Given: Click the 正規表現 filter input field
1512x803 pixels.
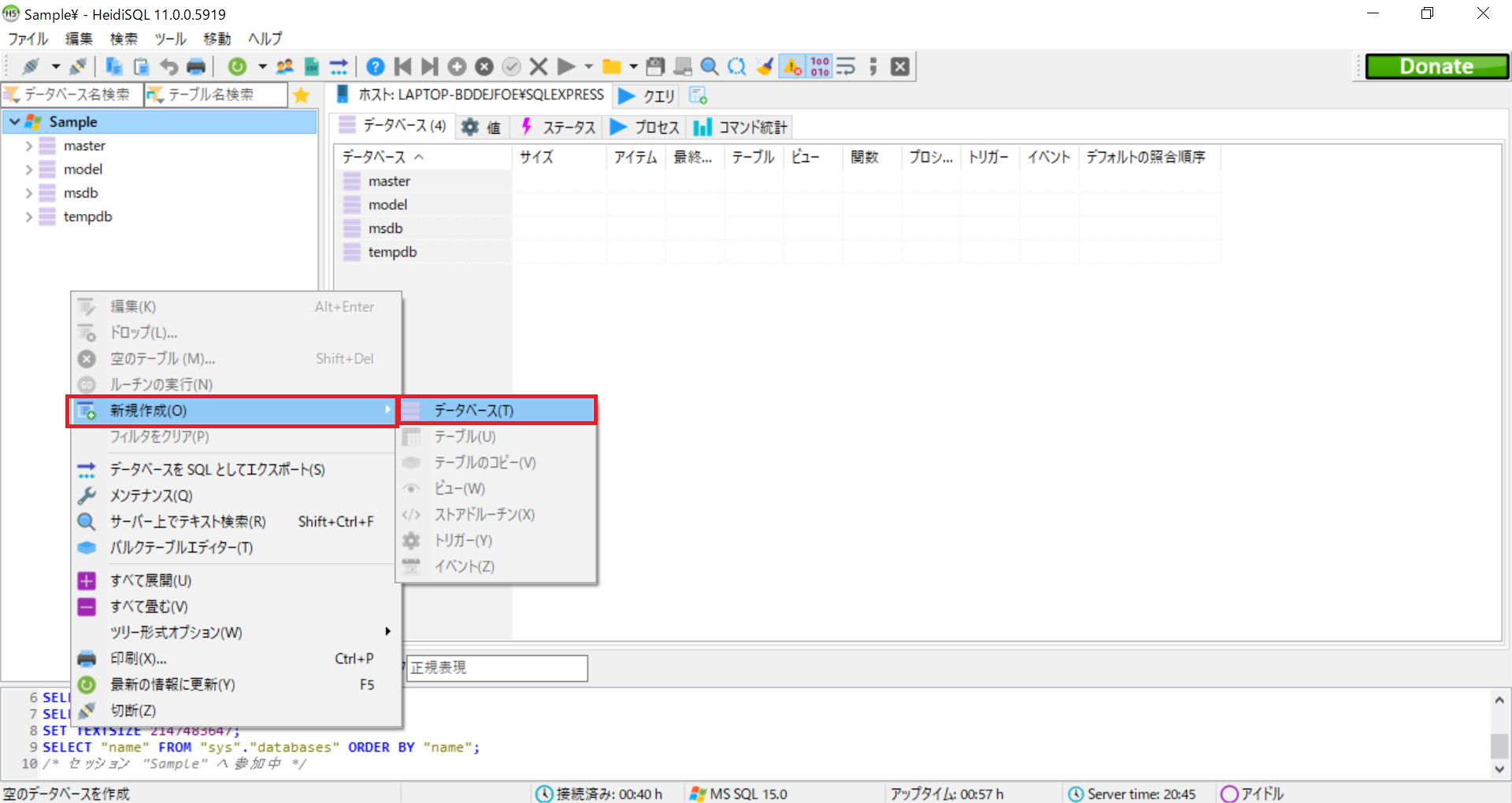Looking at the screenshot, I should coord(497,668).
